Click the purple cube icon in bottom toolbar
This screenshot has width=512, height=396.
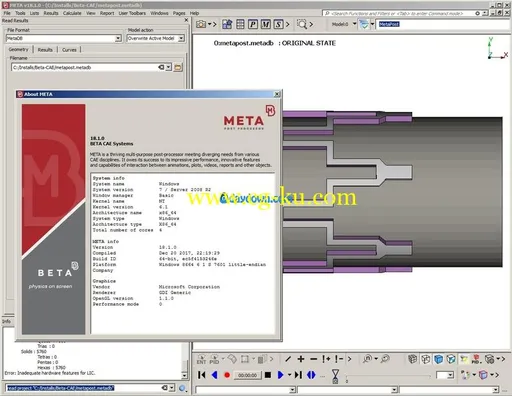tap(483, 375)
